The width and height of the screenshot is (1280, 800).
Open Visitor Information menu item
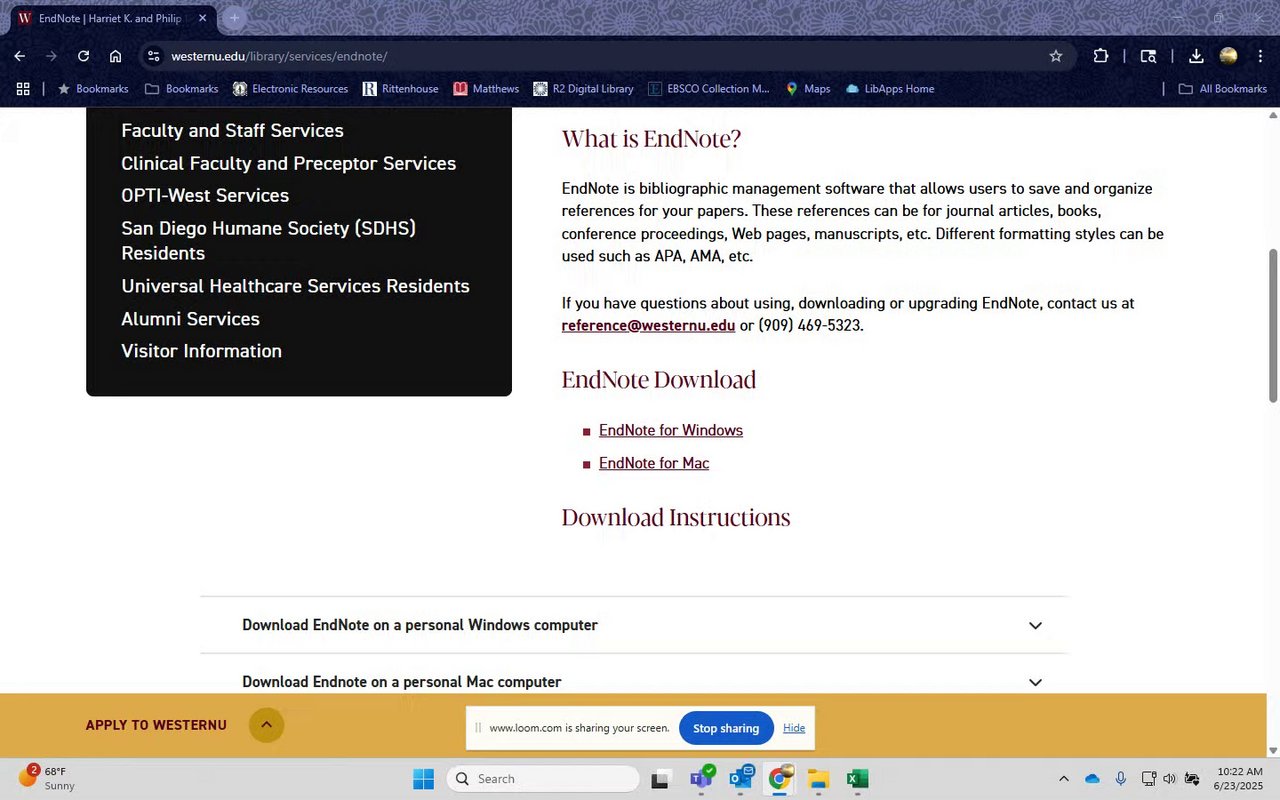pos(201,351)
